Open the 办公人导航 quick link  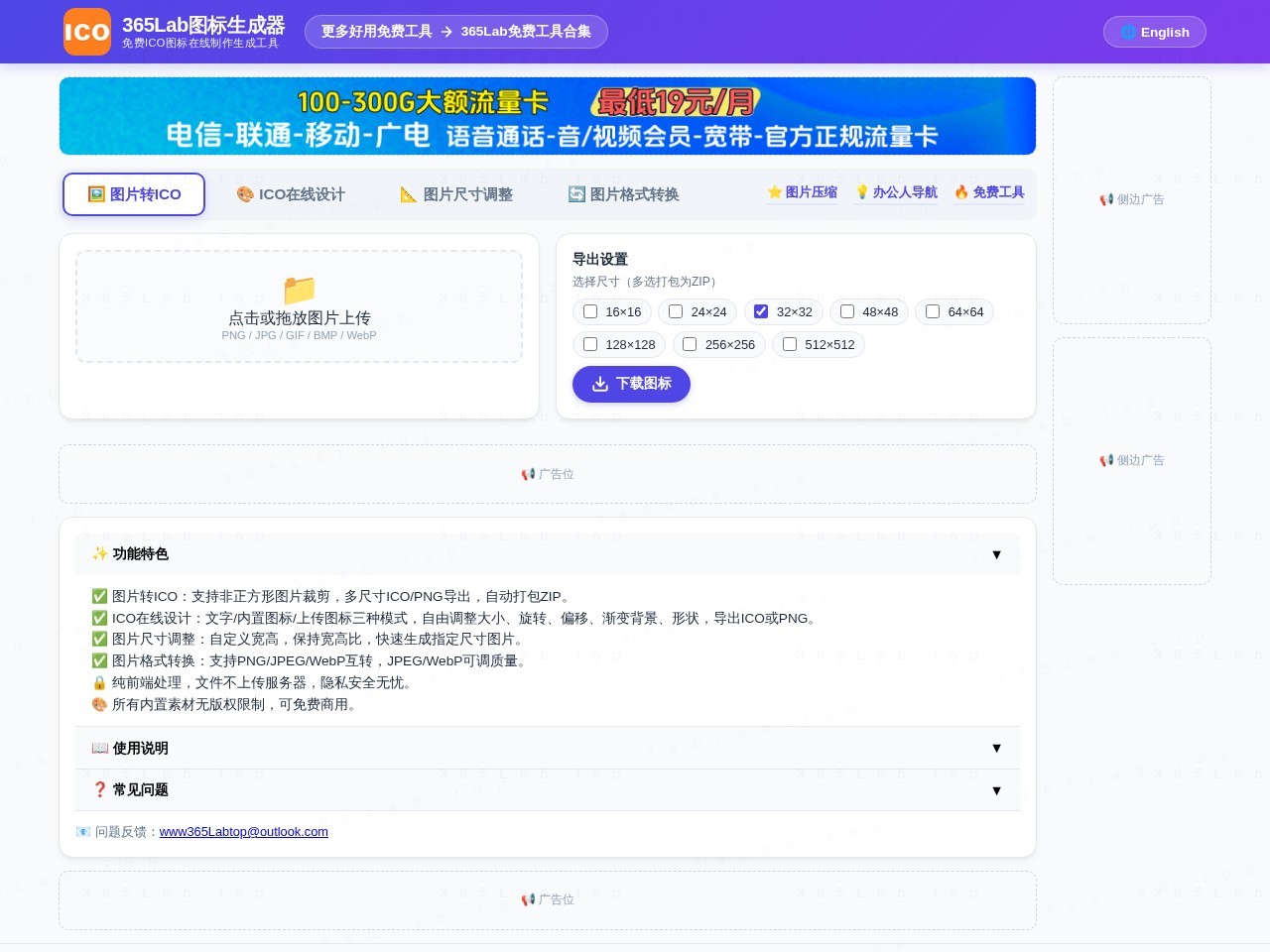pos(896,192)
